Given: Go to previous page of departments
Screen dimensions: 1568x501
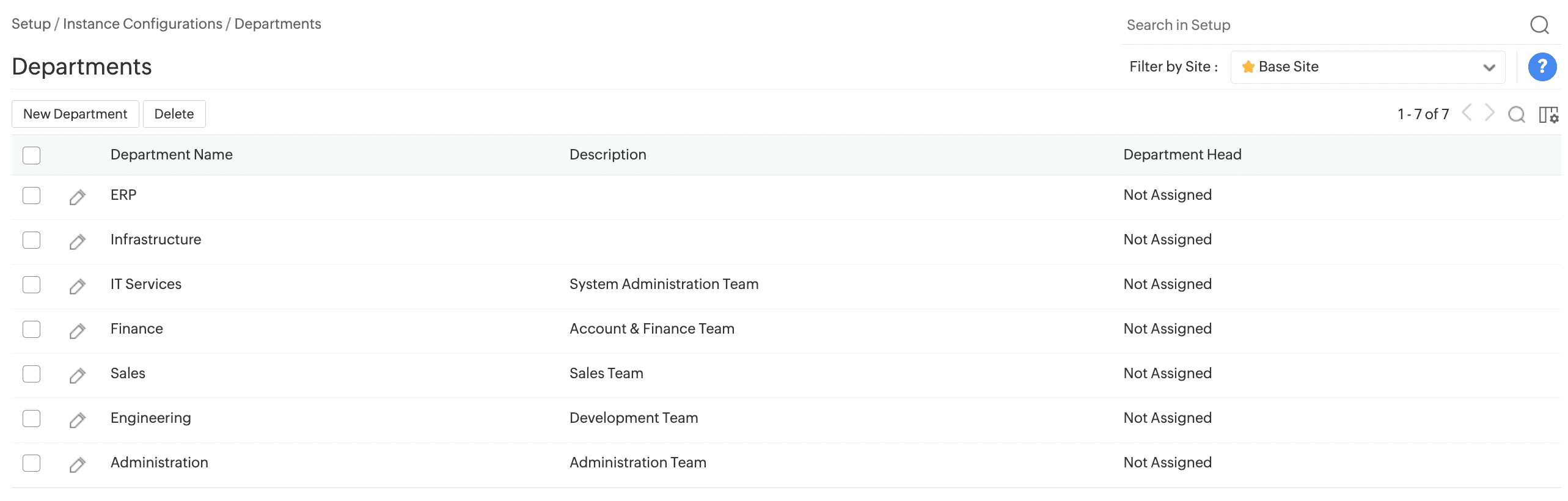Looking at the screenshot, I should coord(1467,113).
